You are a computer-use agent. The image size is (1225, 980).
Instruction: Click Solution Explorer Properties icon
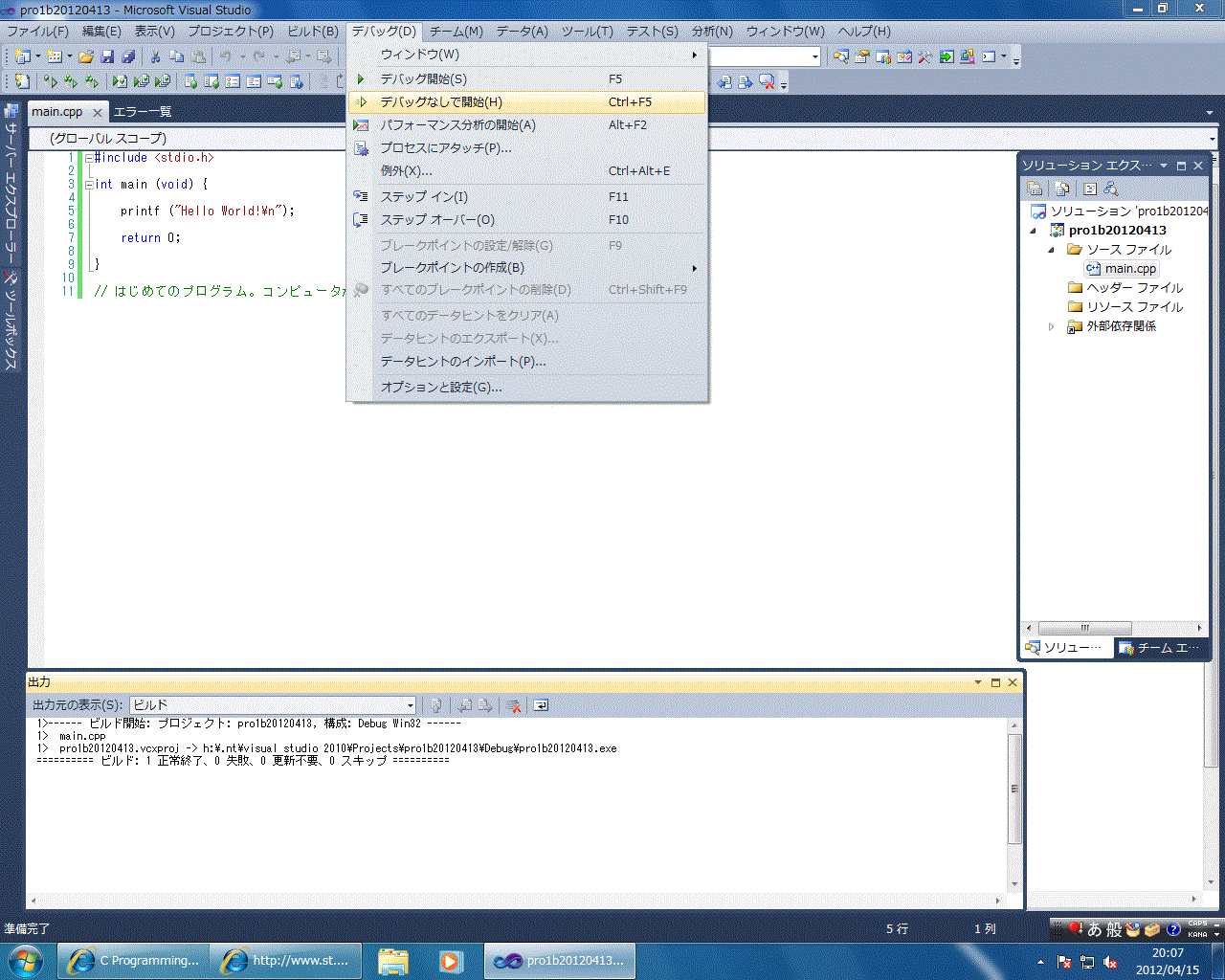(1035, 189)
